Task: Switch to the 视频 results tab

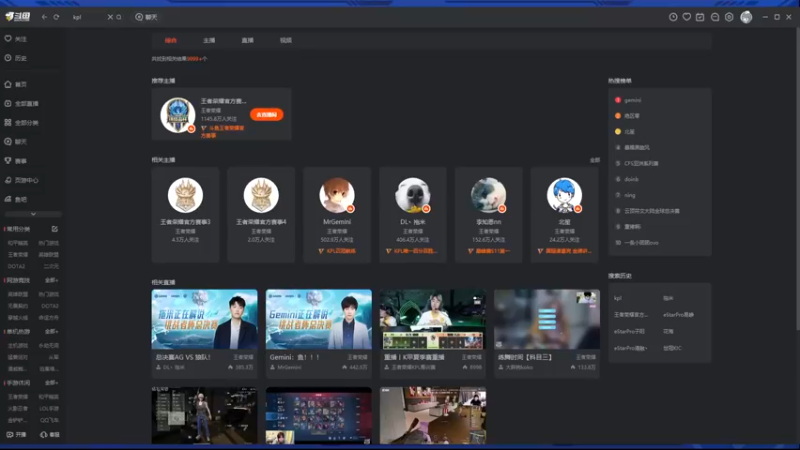Action: point(286,40)
